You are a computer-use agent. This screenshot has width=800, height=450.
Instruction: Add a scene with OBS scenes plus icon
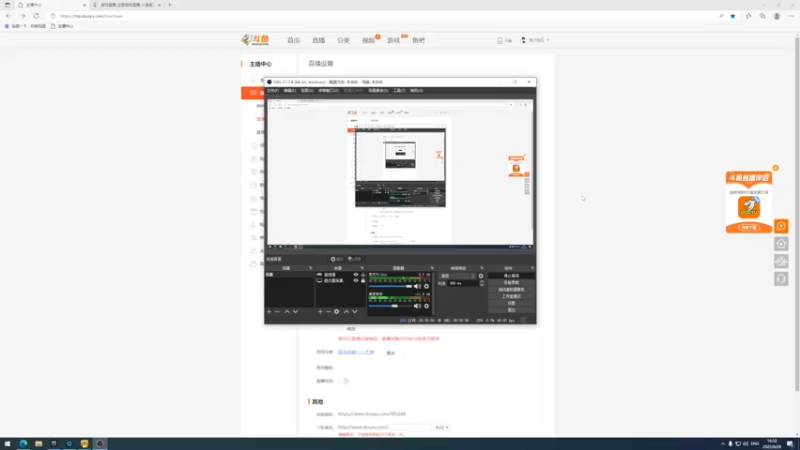tap(269, 312)
